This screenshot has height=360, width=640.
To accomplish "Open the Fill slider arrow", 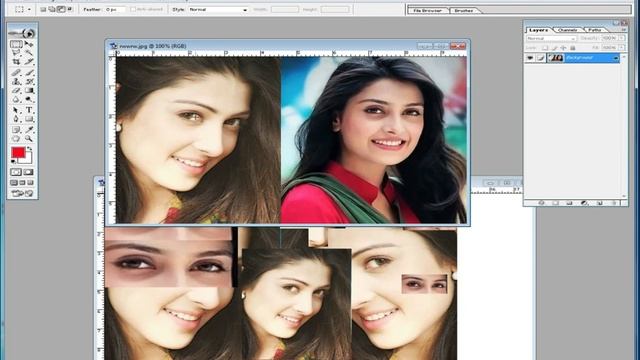I will [x=622, y=48].
